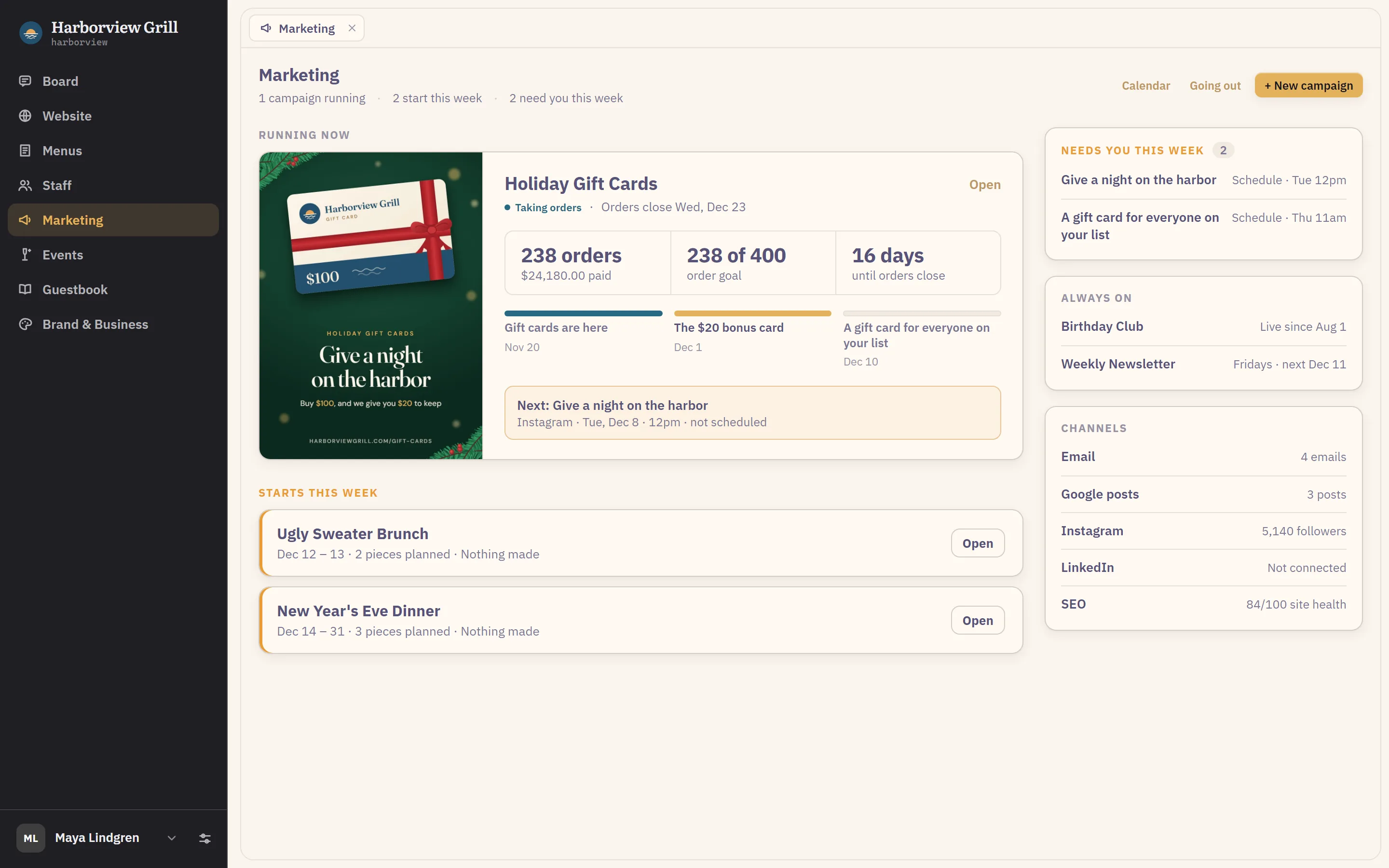The height and width of the screenshot is (868, 1389).
Task: Create a new campaign
Action: [x=1308, y=85]
